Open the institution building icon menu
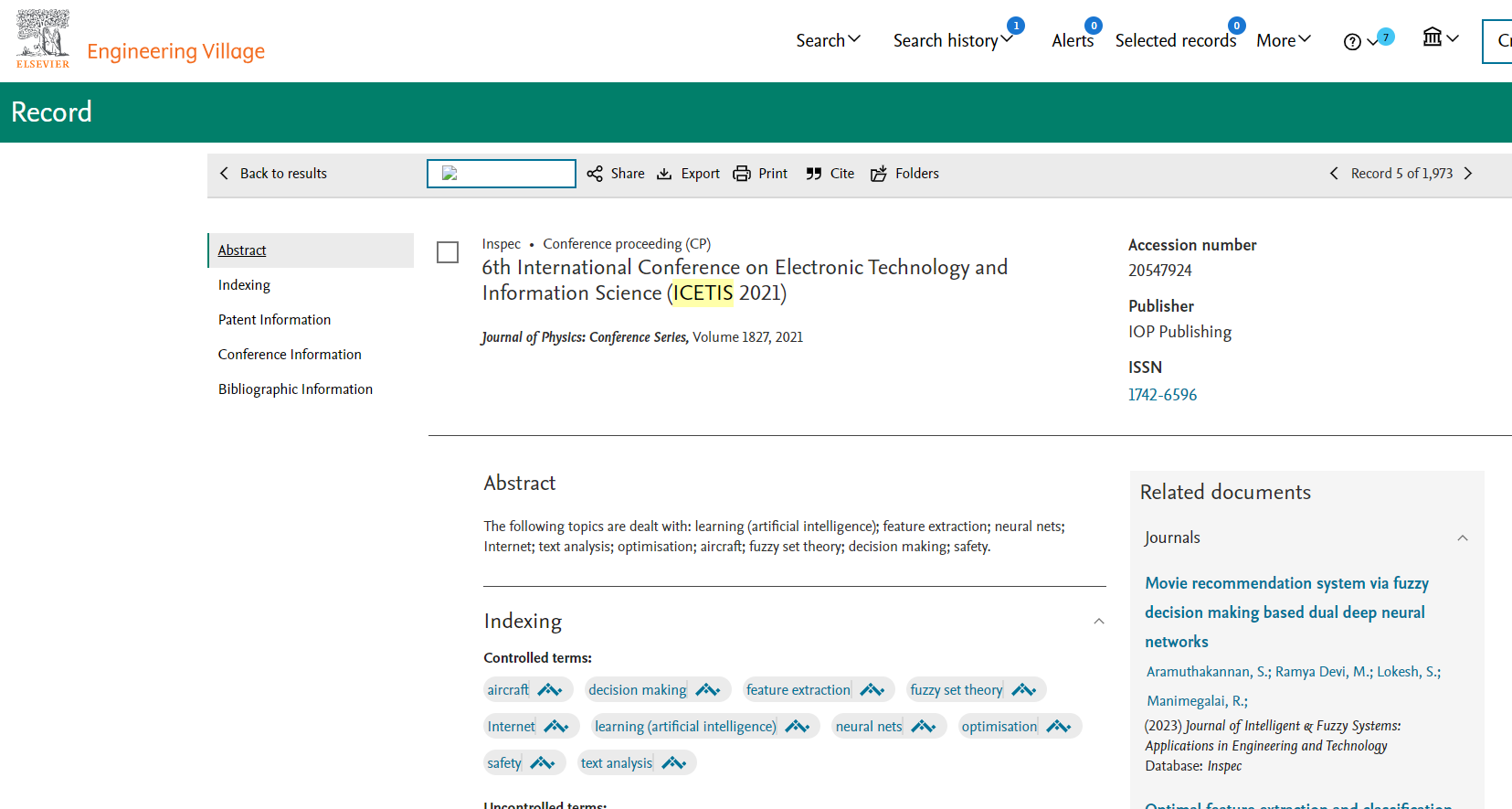The width and height of the screenshot is (1512, 809). point(1433,37)
